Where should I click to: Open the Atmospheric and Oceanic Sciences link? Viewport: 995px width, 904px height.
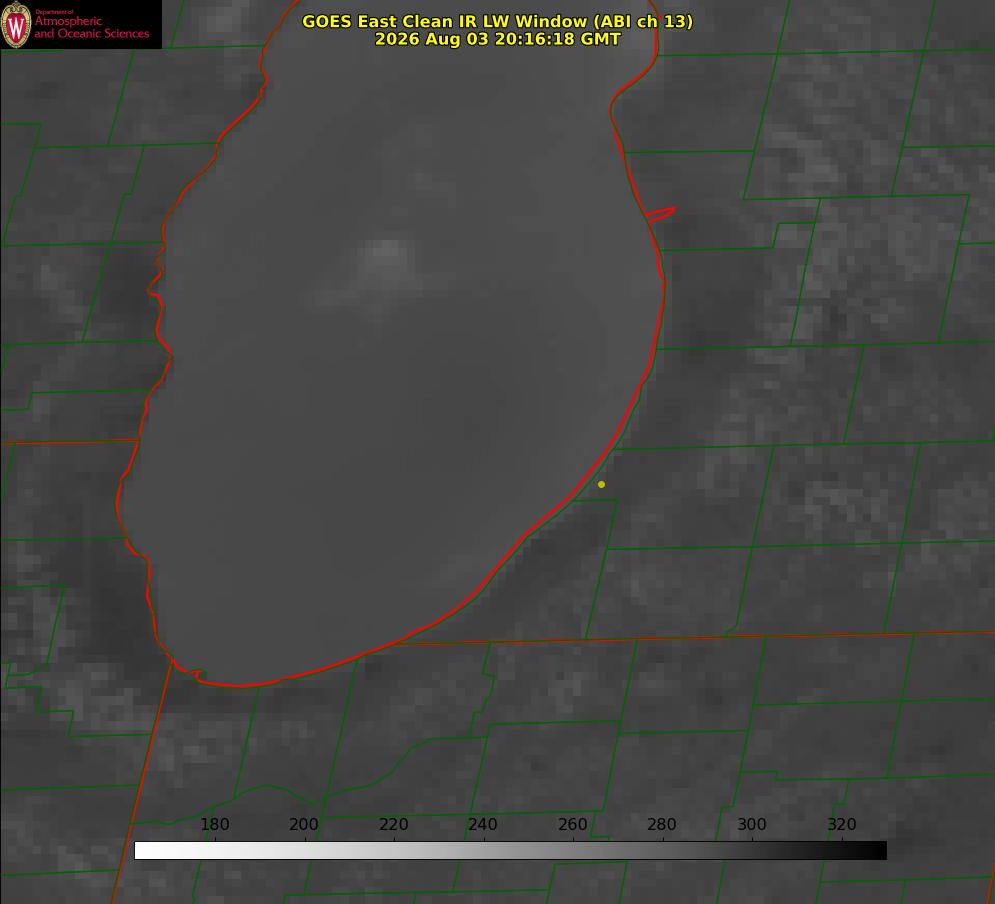click(91, 27)
